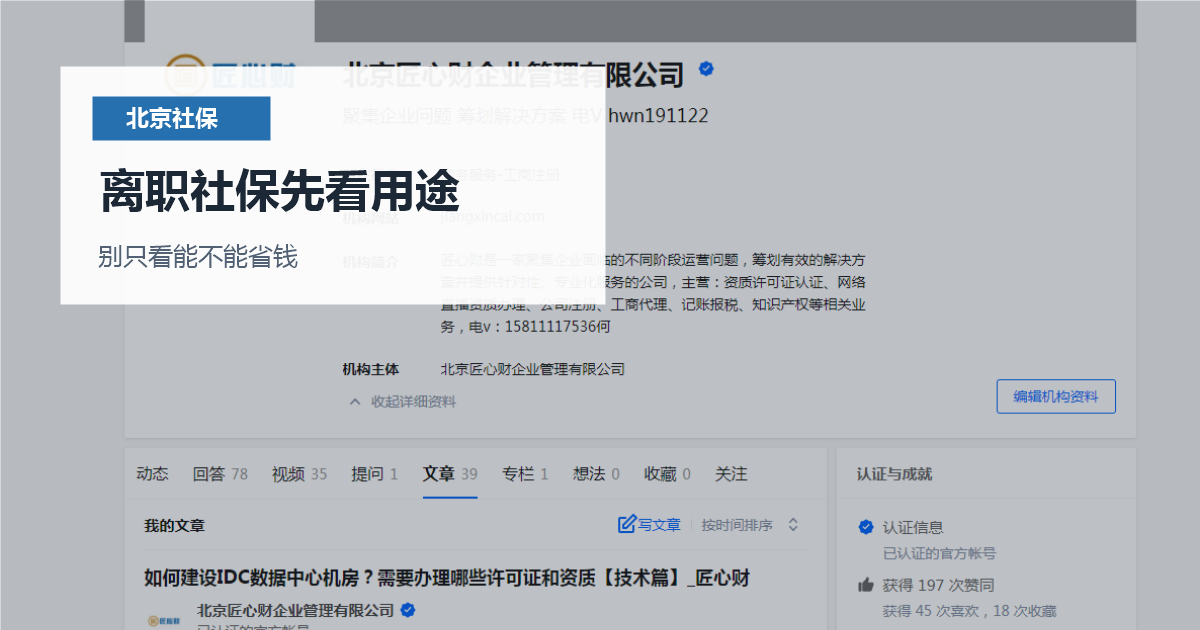This screenshot has height=630, width=1200.
Task: Click 北京匠心财企业管理有限公司 in 机构主体 row
Action: 533,369
